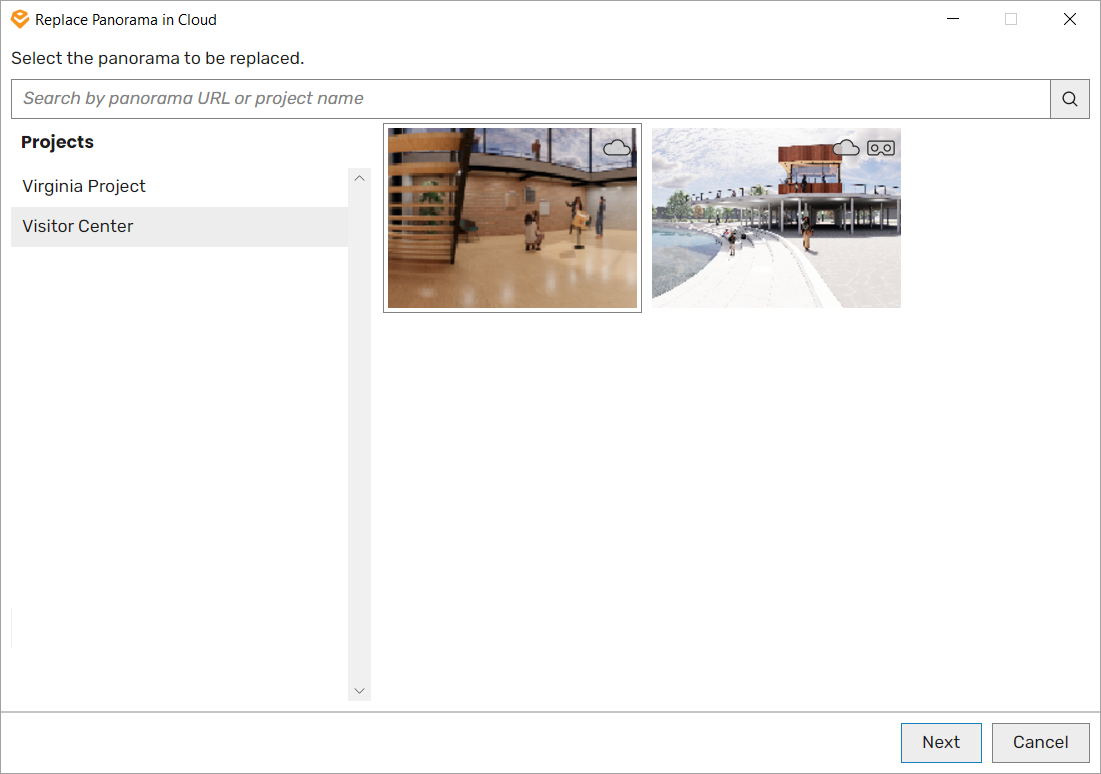Click the projects list scrollbar track

(x=360, y=435)
